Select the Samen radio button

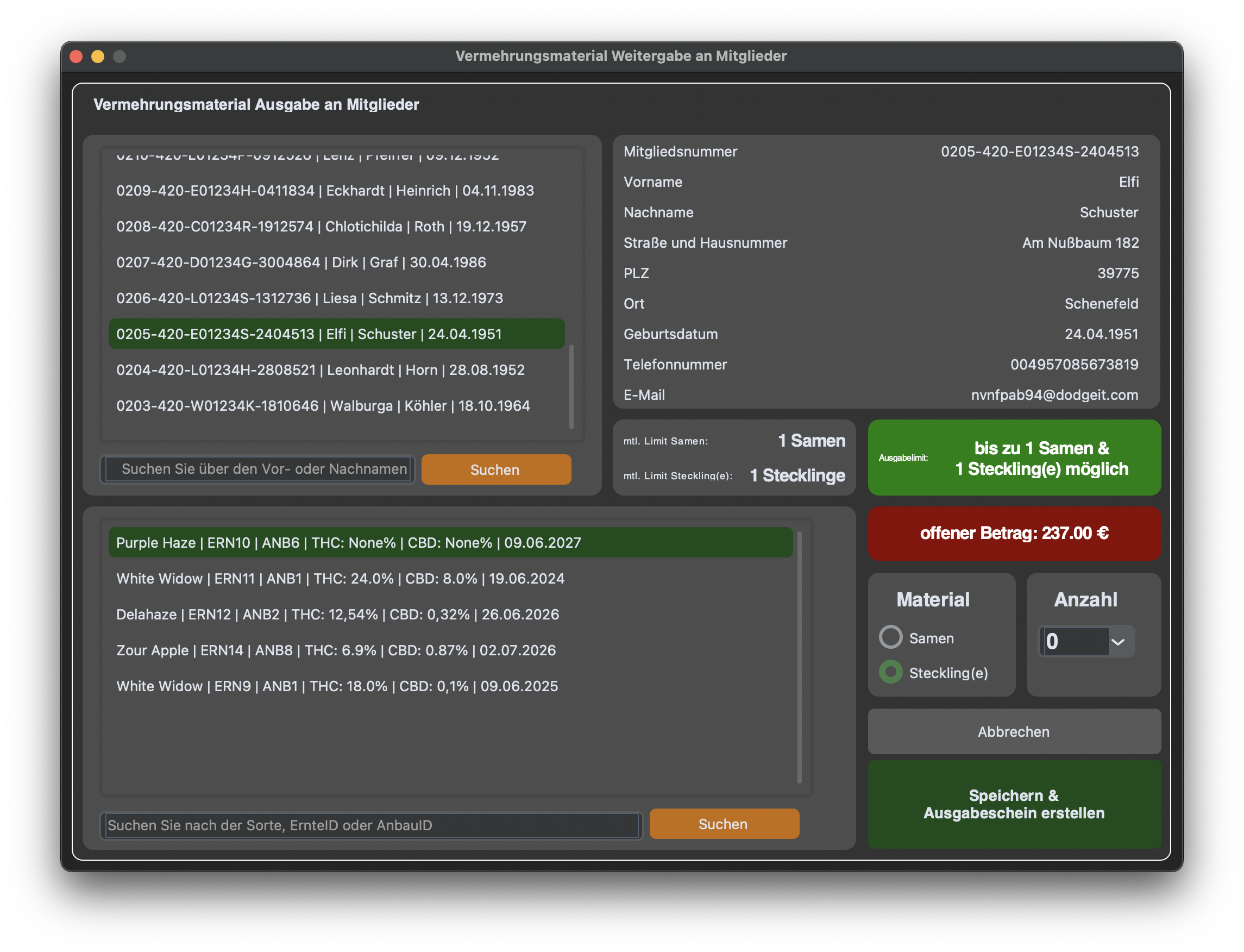click(890, 637)
